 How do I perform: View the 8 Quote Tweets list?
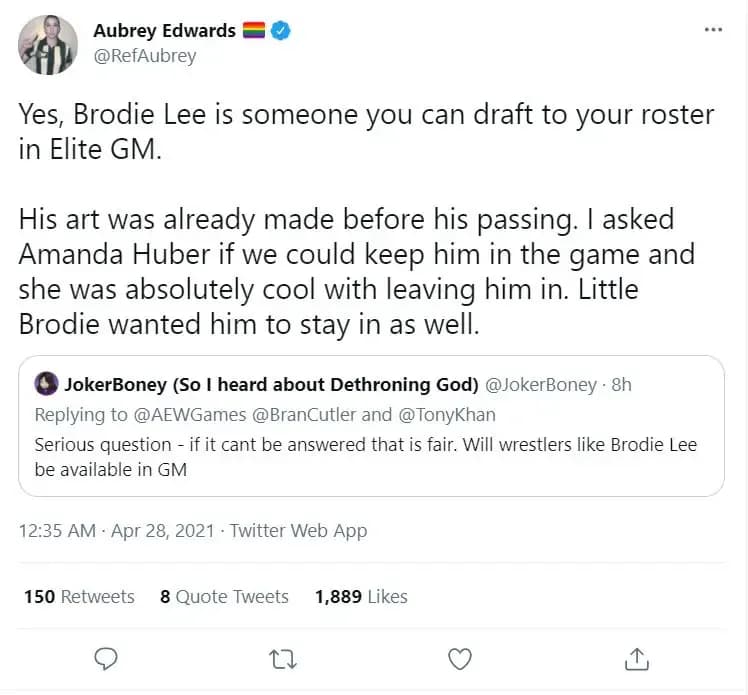coord(224,596)
